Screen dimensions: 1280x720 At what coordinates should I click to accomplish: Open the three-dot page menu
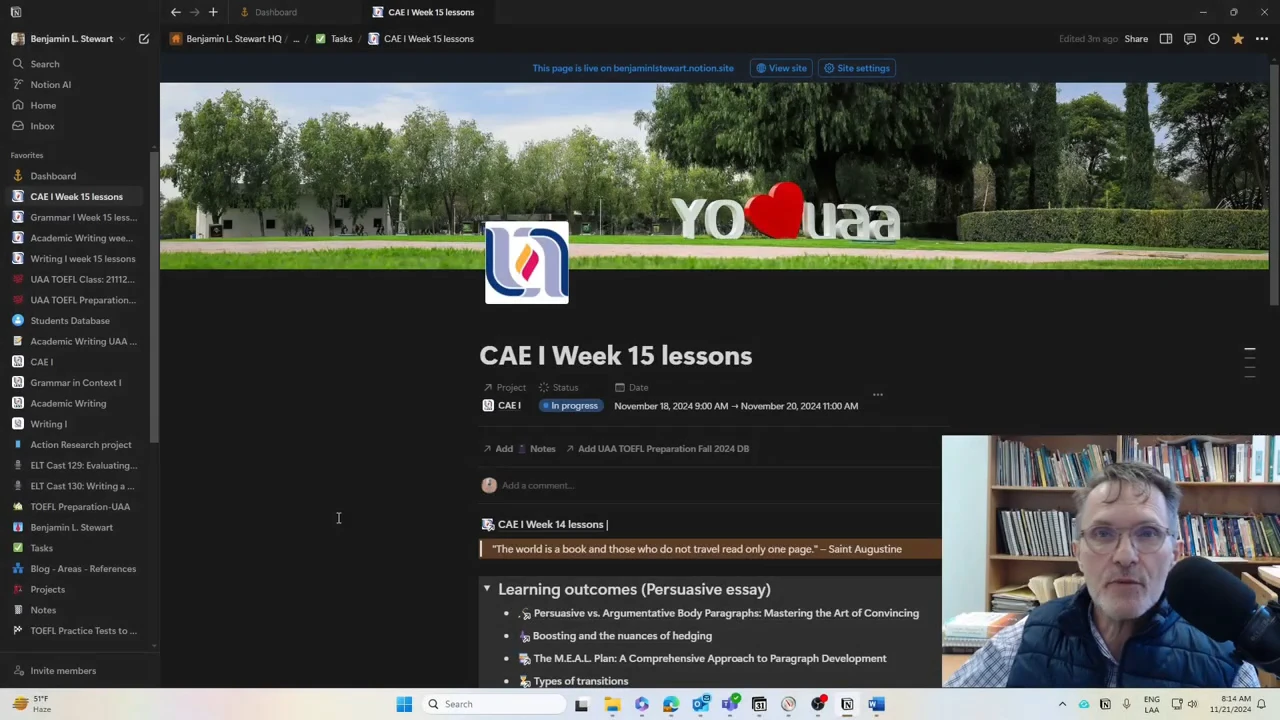click(1262, 39)
